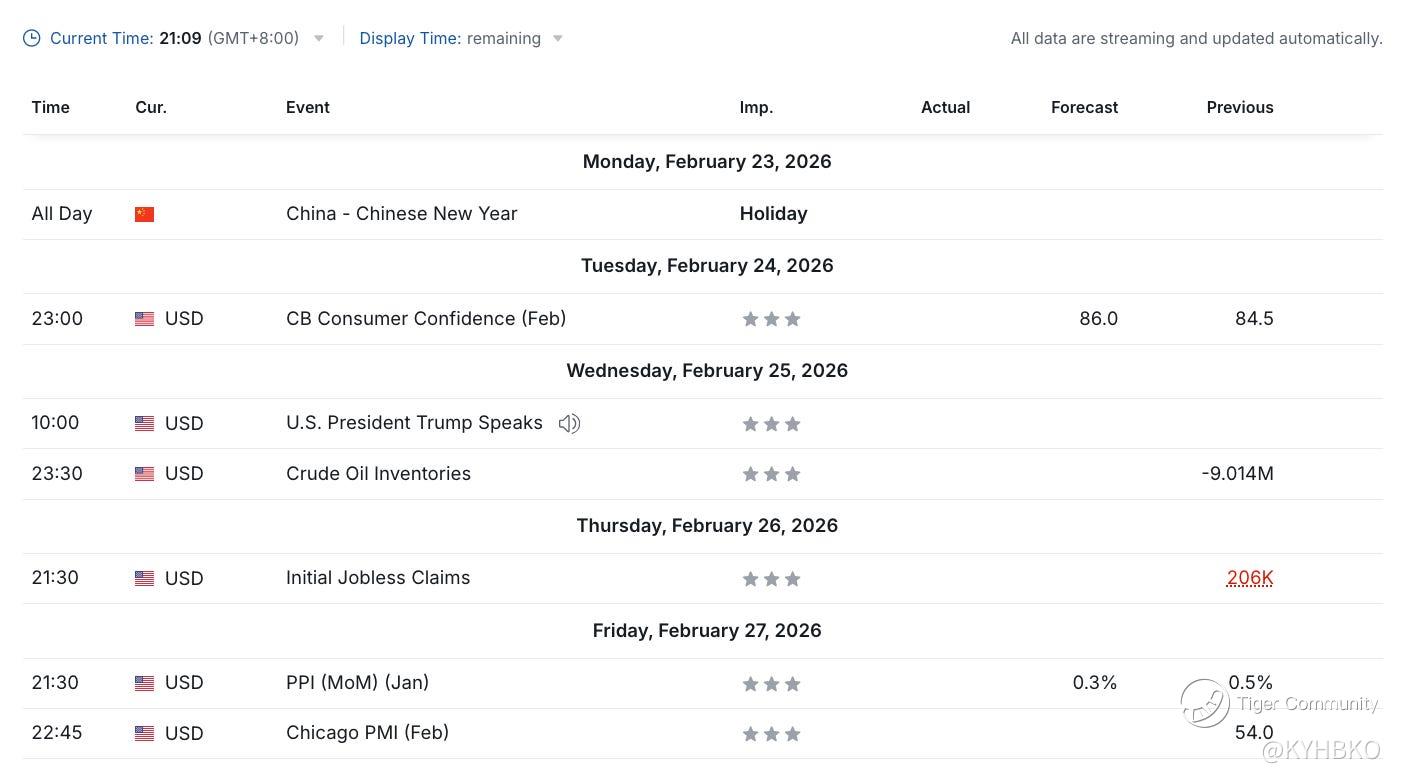Image resolution: width=1408 pixels, height=782 pixels.
Task: Click the Time column header
Action: point(50,107)
